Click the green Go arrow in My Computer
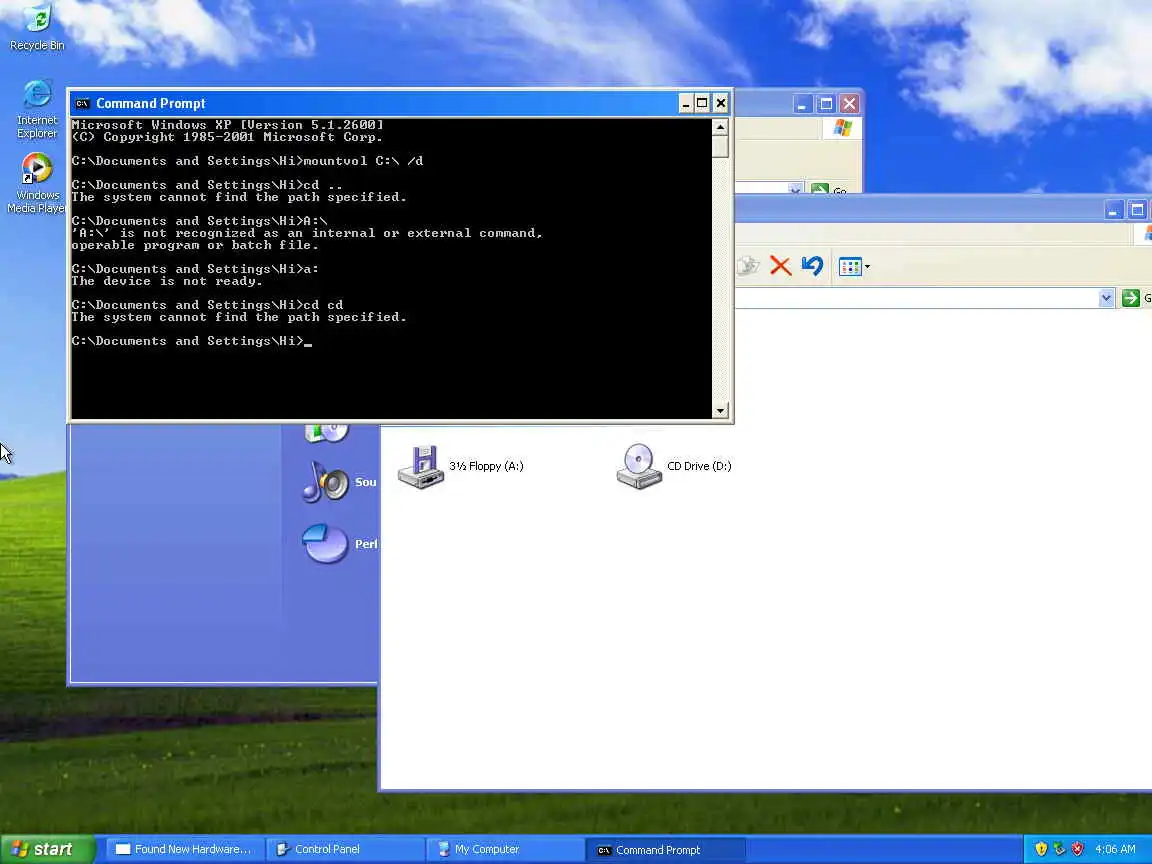Viewport: 1152px width, 864px height. click(1131, 298)
